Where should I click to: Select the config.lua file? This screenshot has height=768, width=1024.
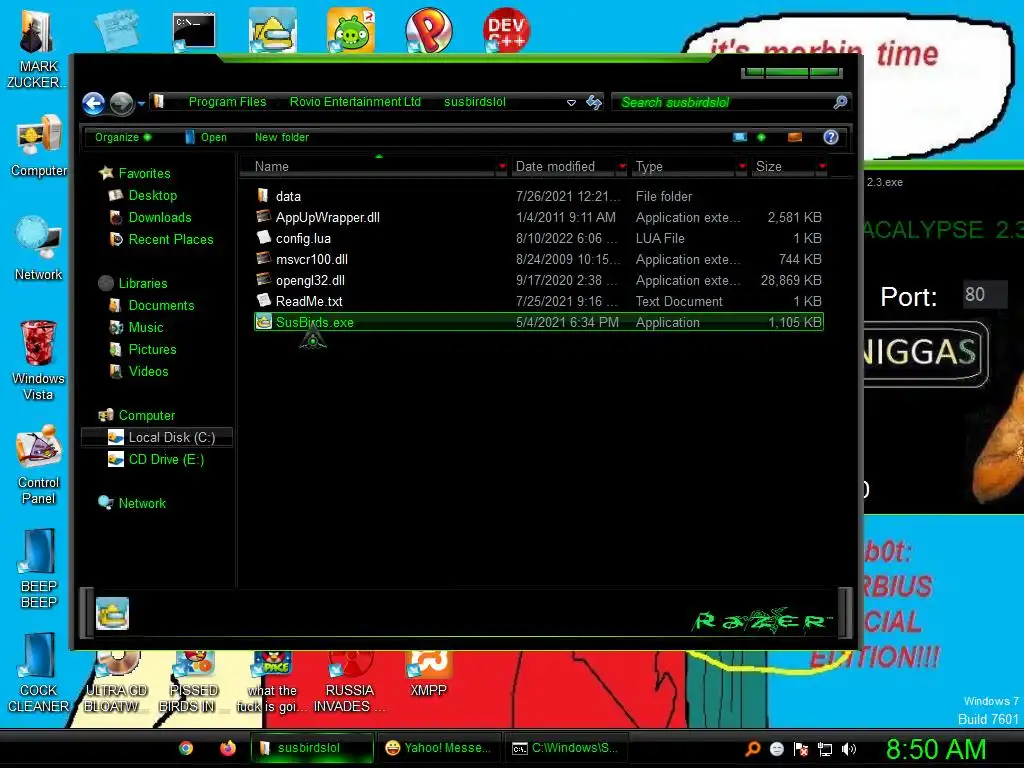coord(538,238)
